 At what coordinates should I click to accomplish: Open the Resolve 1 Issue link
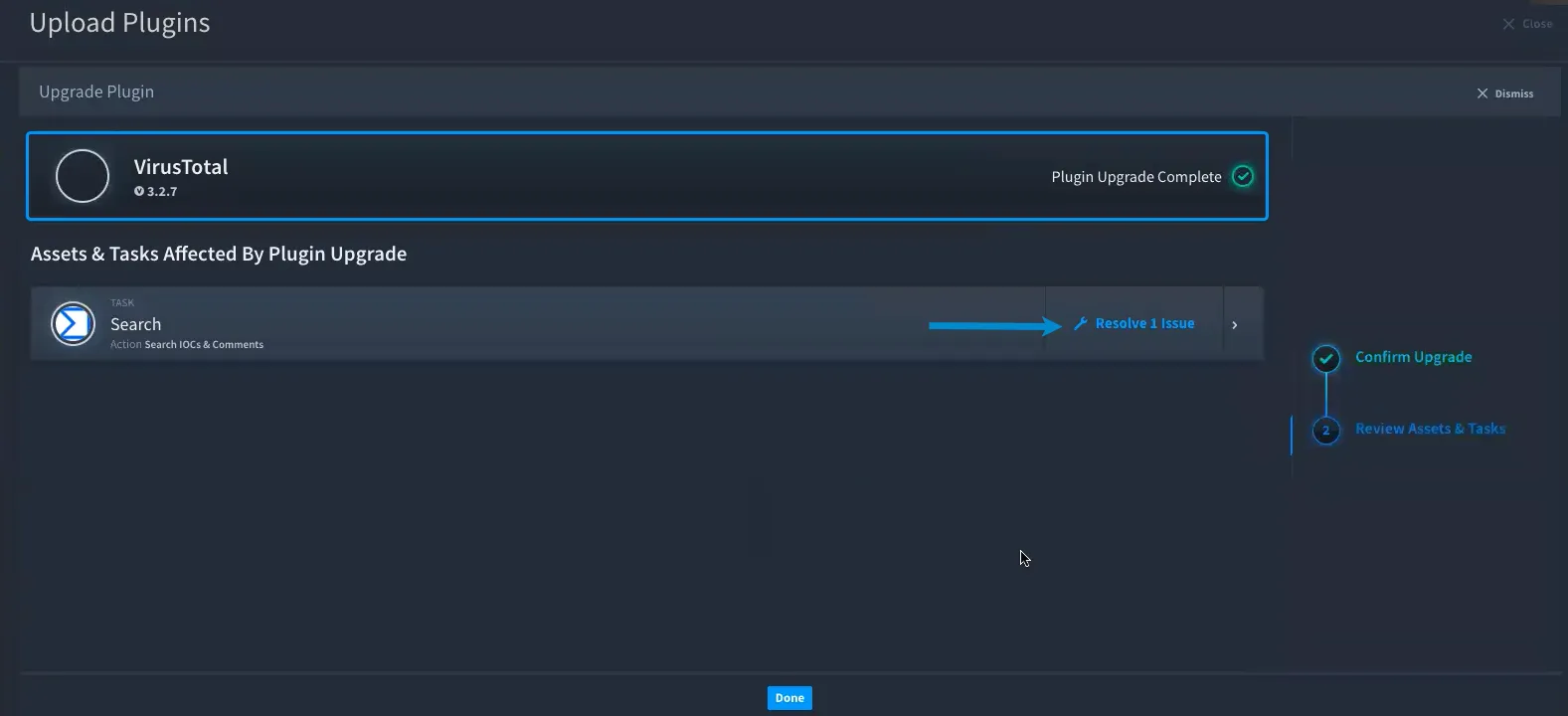click(1144, 323)
